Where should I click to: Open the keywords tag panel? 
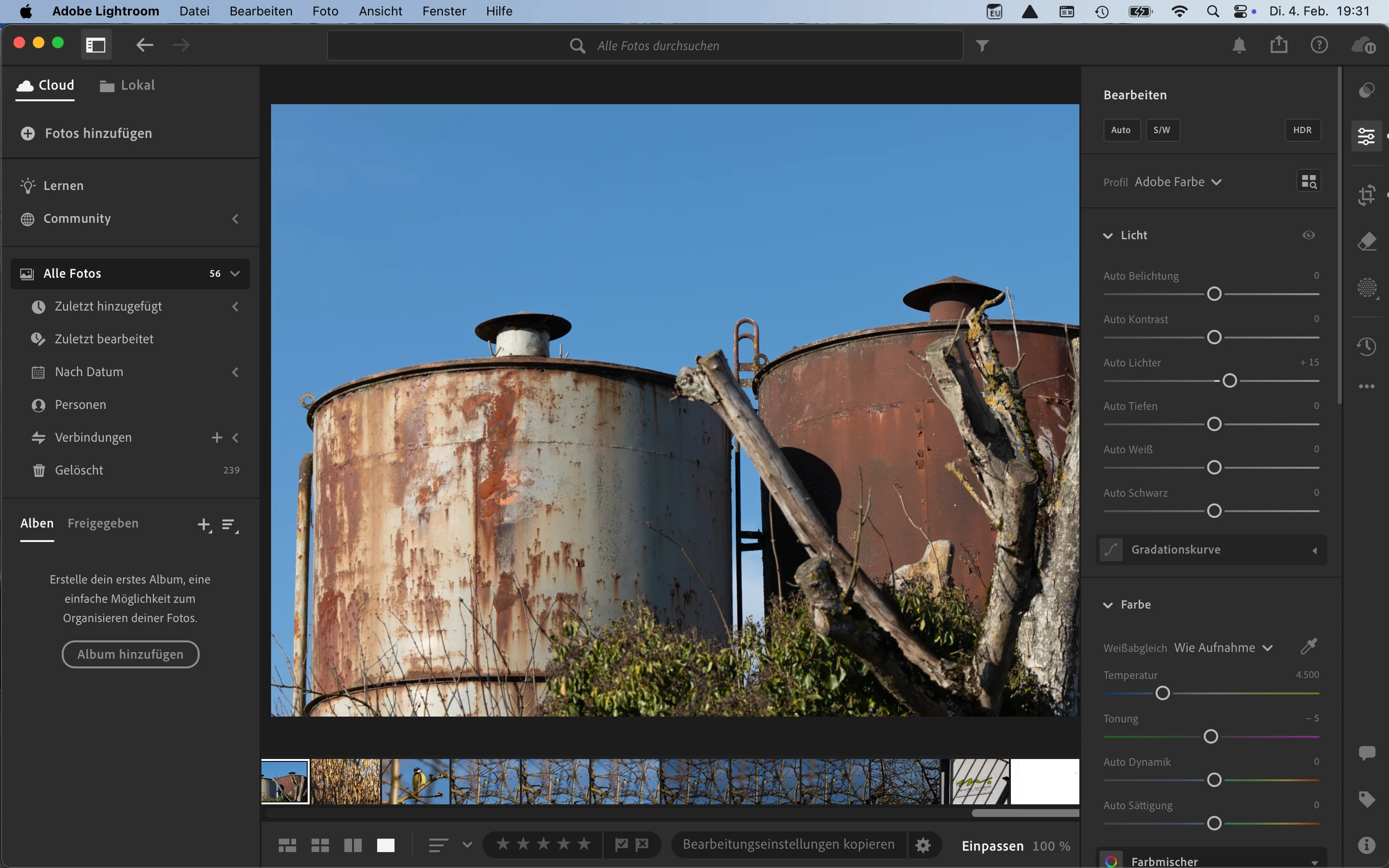tap(1367, 799)
